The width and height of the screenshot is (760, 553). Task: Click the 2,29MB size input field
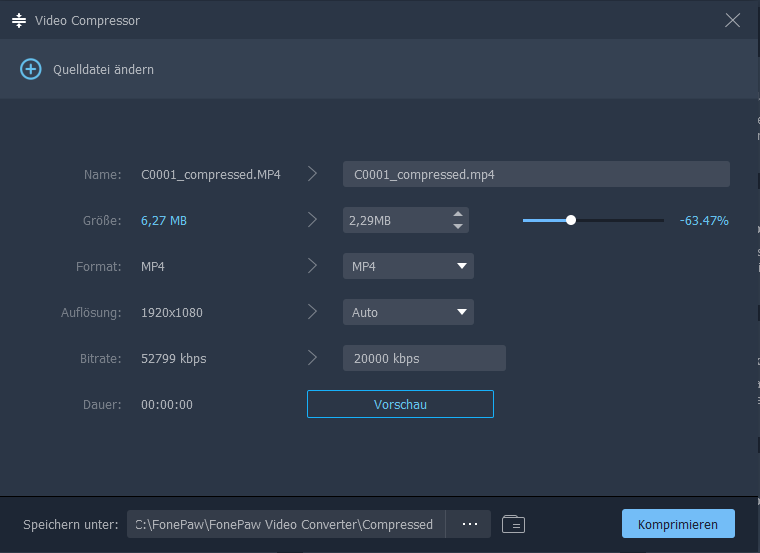pos(394,220)
